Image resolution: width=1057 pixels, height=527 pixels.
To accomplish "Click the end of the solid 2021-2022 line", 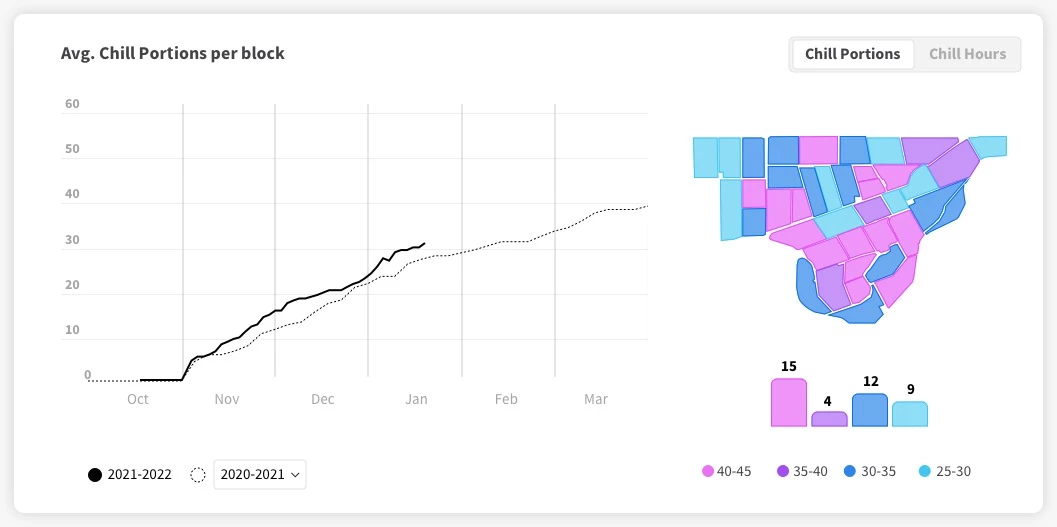I will click(425, 243).
